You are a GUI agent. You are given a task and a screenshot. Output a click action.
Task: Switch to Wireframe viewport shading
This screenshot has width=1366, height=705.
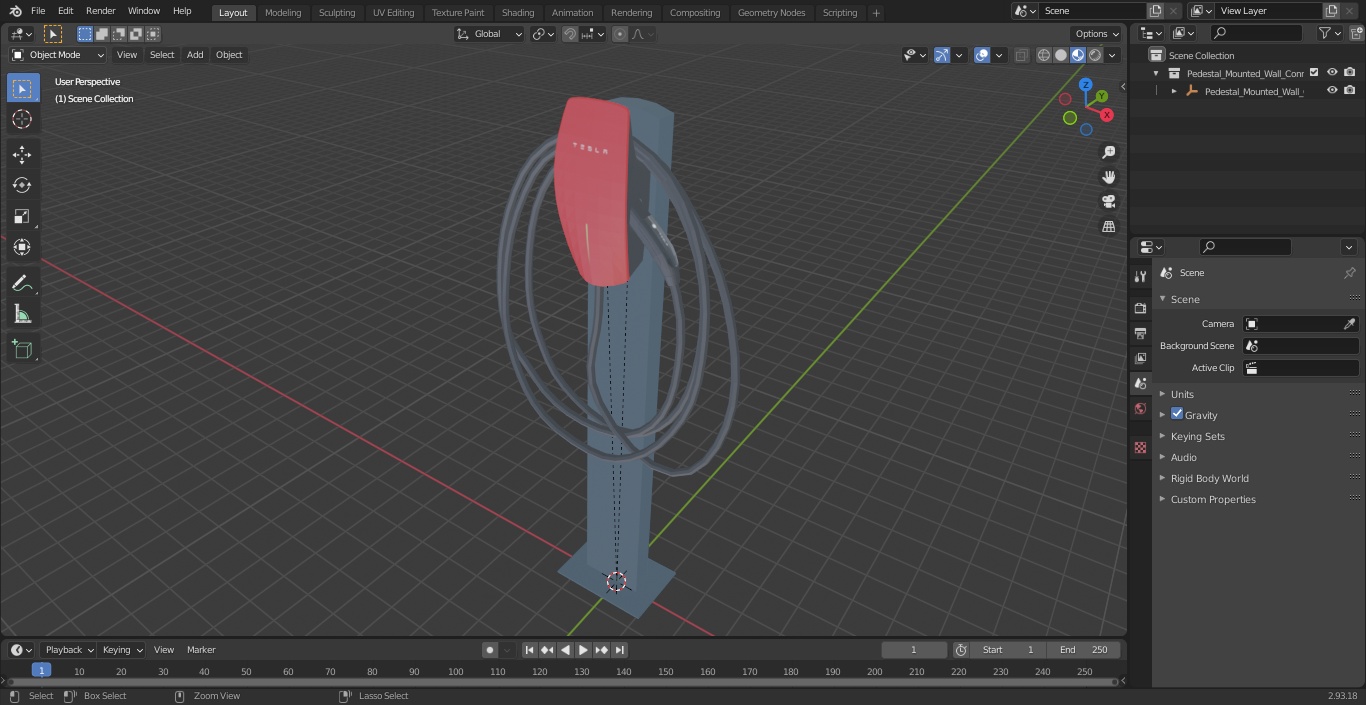(1044, 55)
